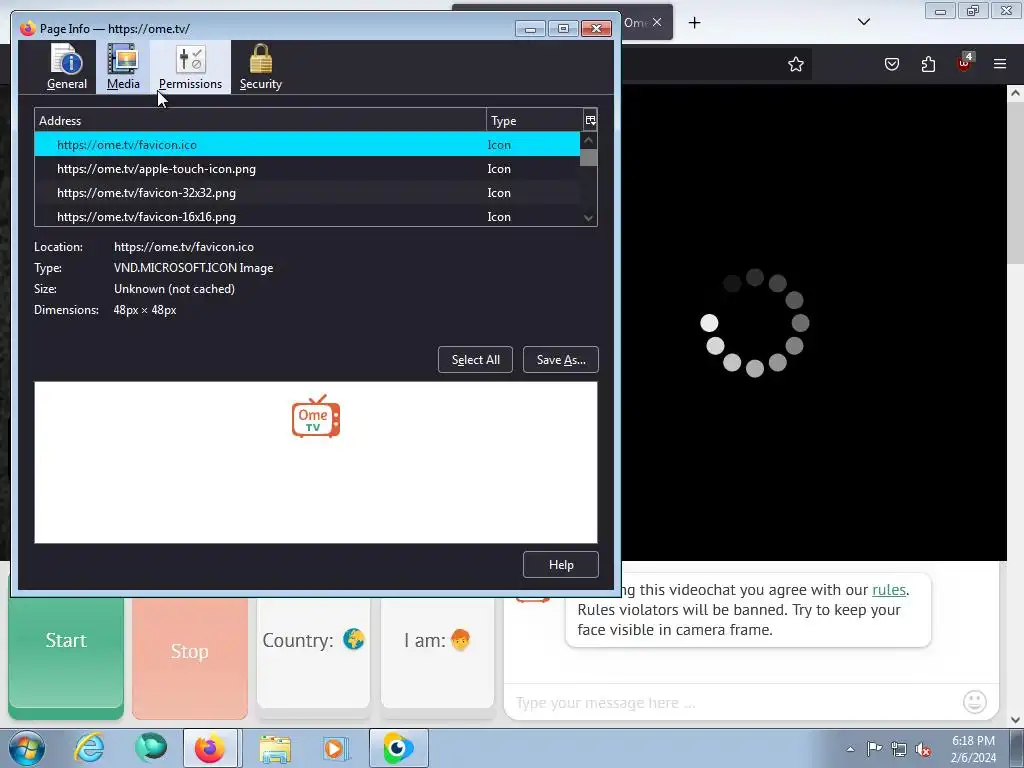Viewport: 1024px width, 768px height.
Task: Close the Ome browser tab
Action: 657,22
